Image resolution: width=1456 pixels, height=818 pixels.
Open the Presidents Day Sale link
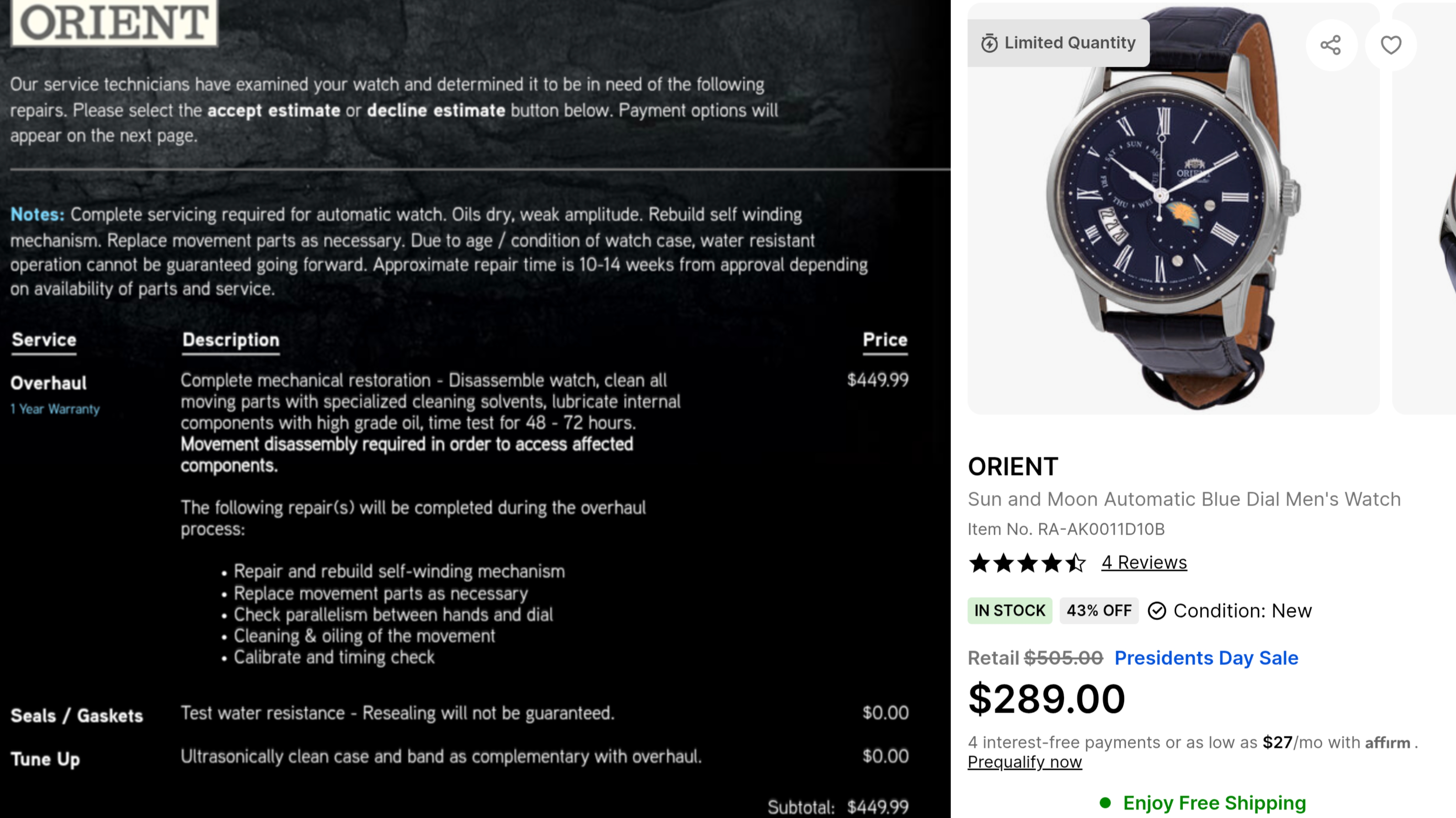point(1206,658)
